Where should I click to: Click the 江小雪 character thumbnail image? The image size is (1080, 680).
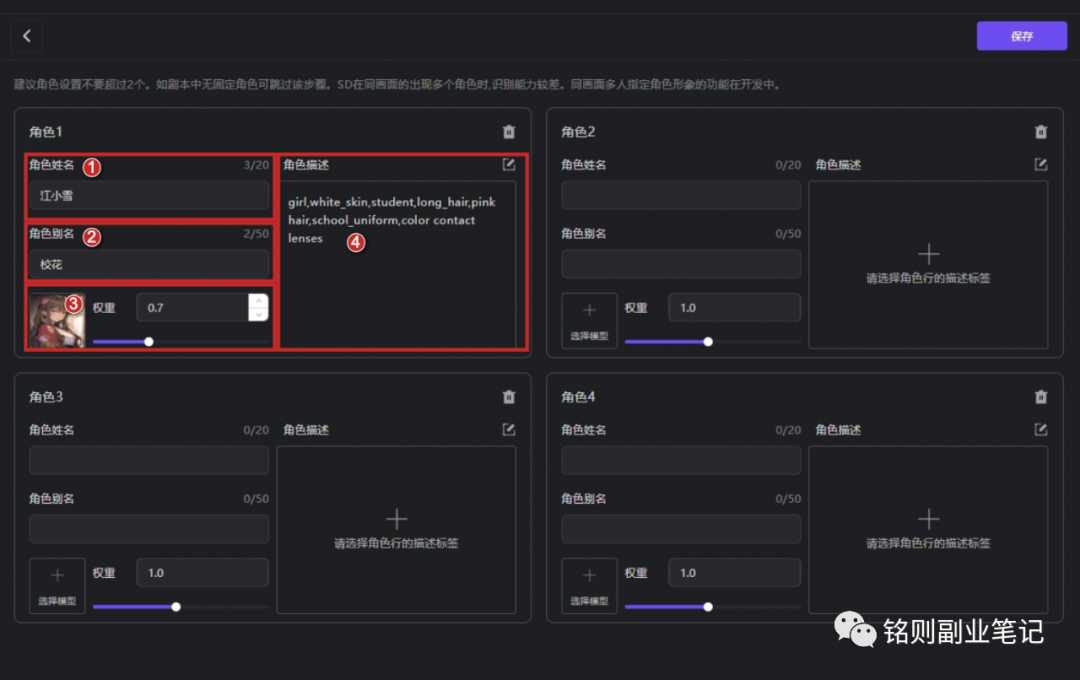pyautogui.click(x=56, y=318)
